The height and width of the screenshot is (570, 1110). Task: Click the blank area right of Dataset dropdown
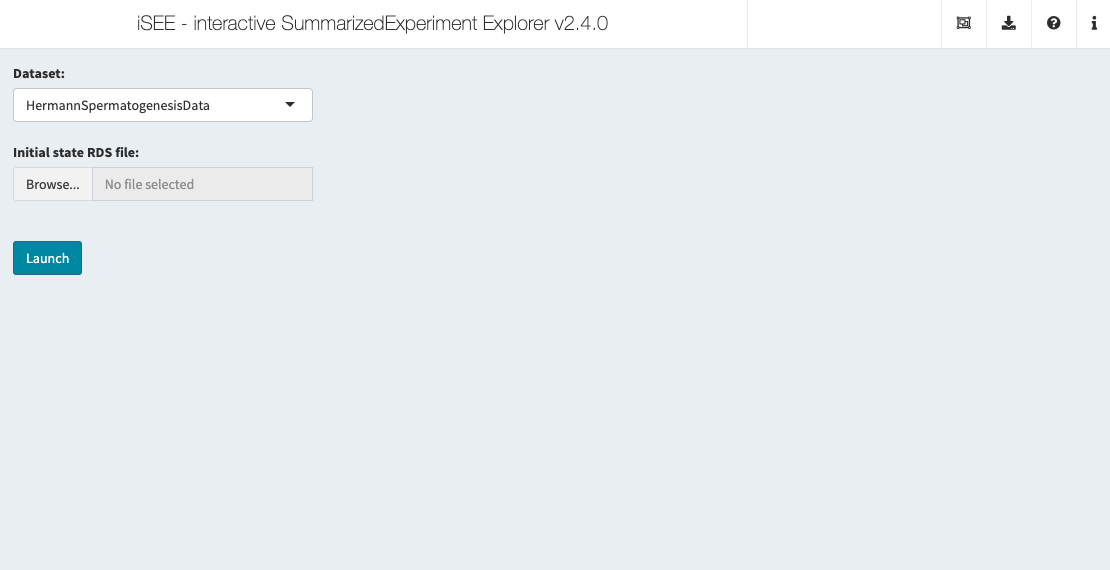tap(650, 105)
